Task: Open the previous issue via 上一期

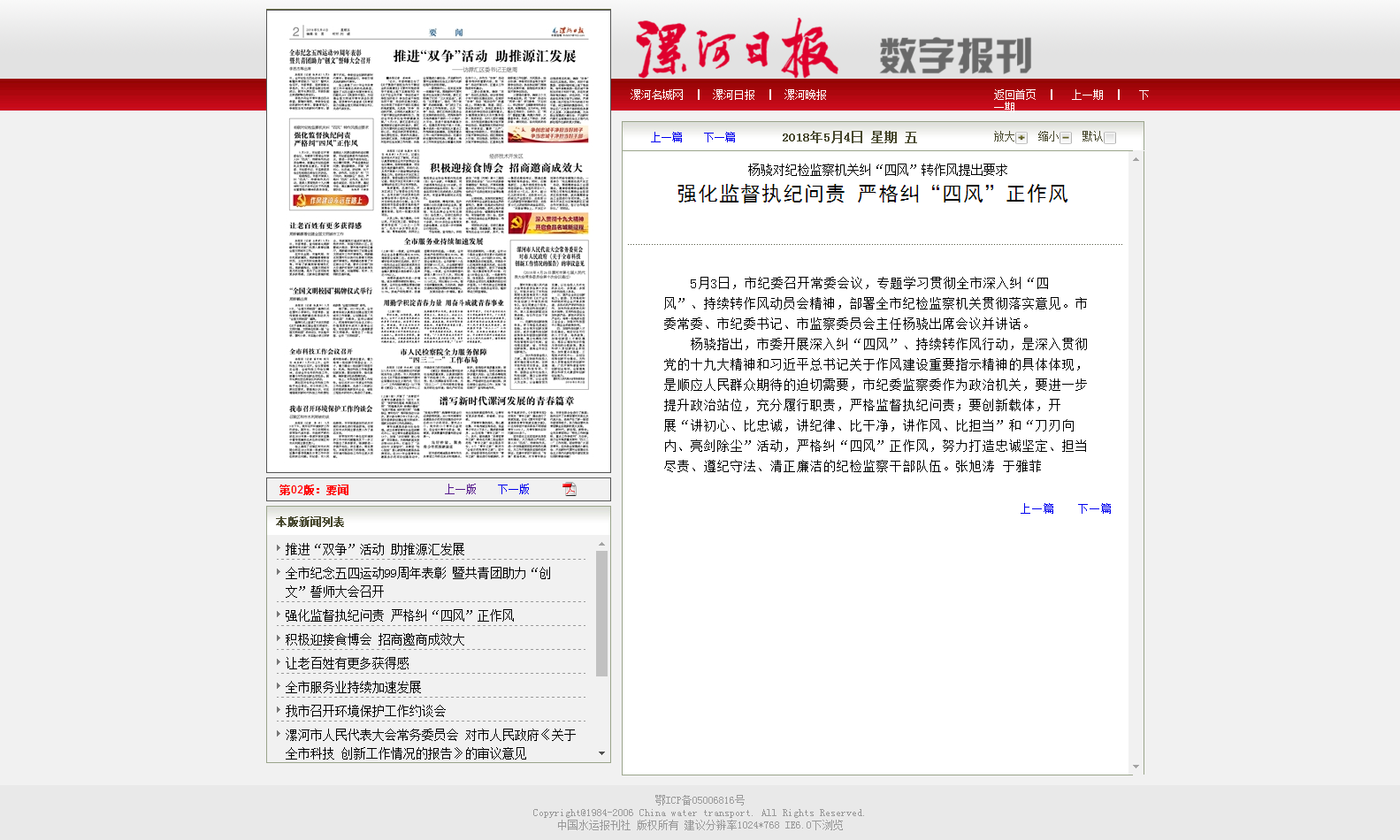Action: click(1087, 95)
